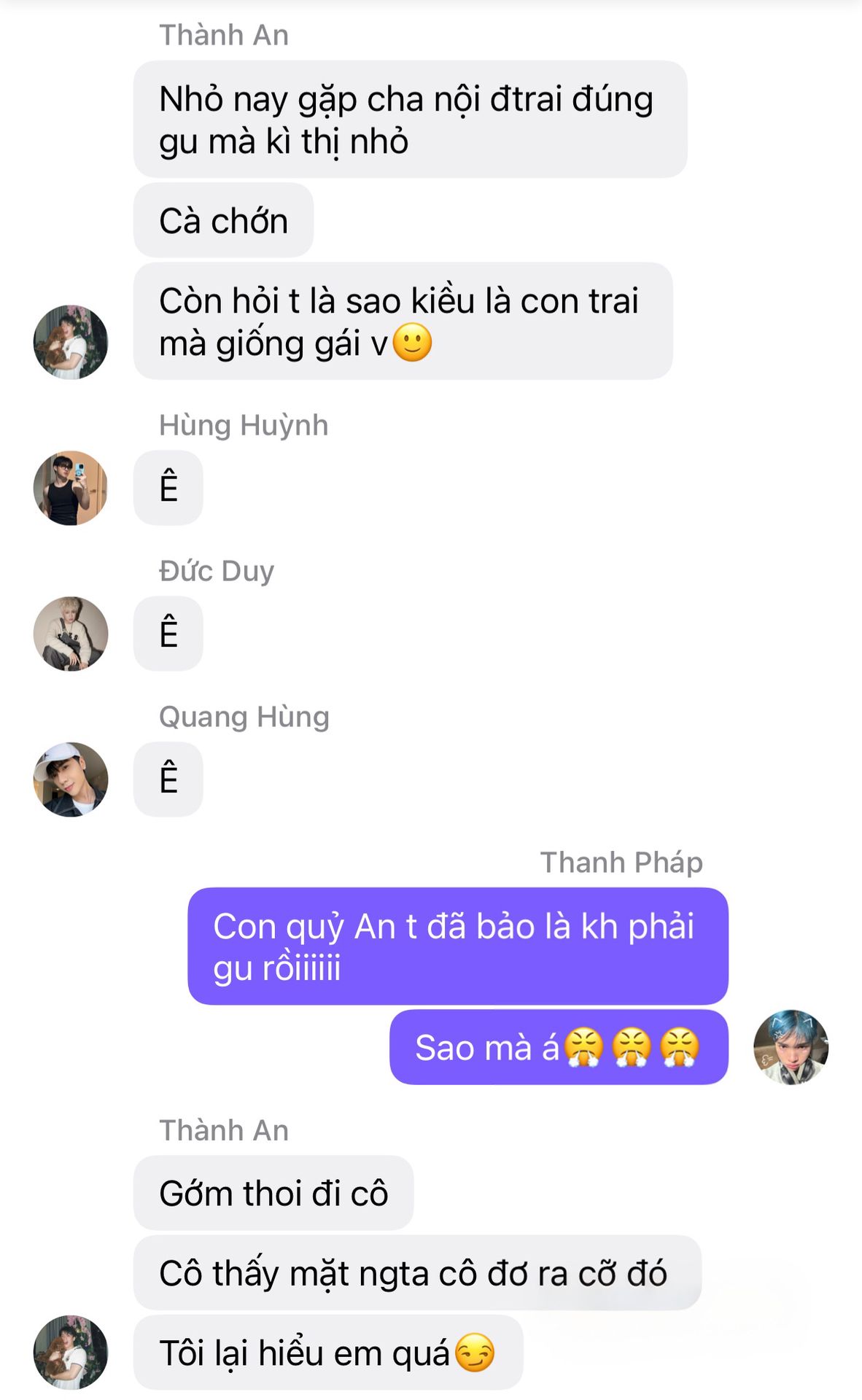862x1400 pixels.
Task: Select message 'Còn hỏi t là sao kiều'
Action: click(x=403, y=321)
